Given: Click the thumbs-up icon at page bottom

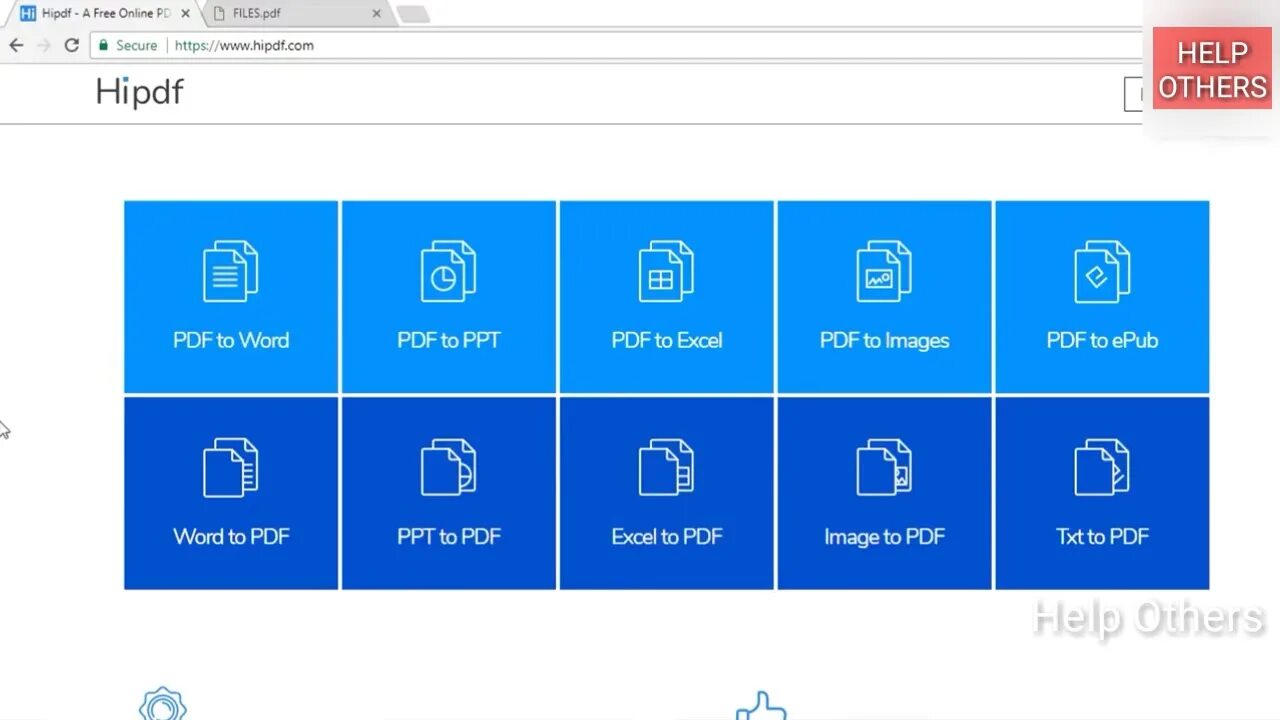Looking at the screenshot, I should [761, 705].
